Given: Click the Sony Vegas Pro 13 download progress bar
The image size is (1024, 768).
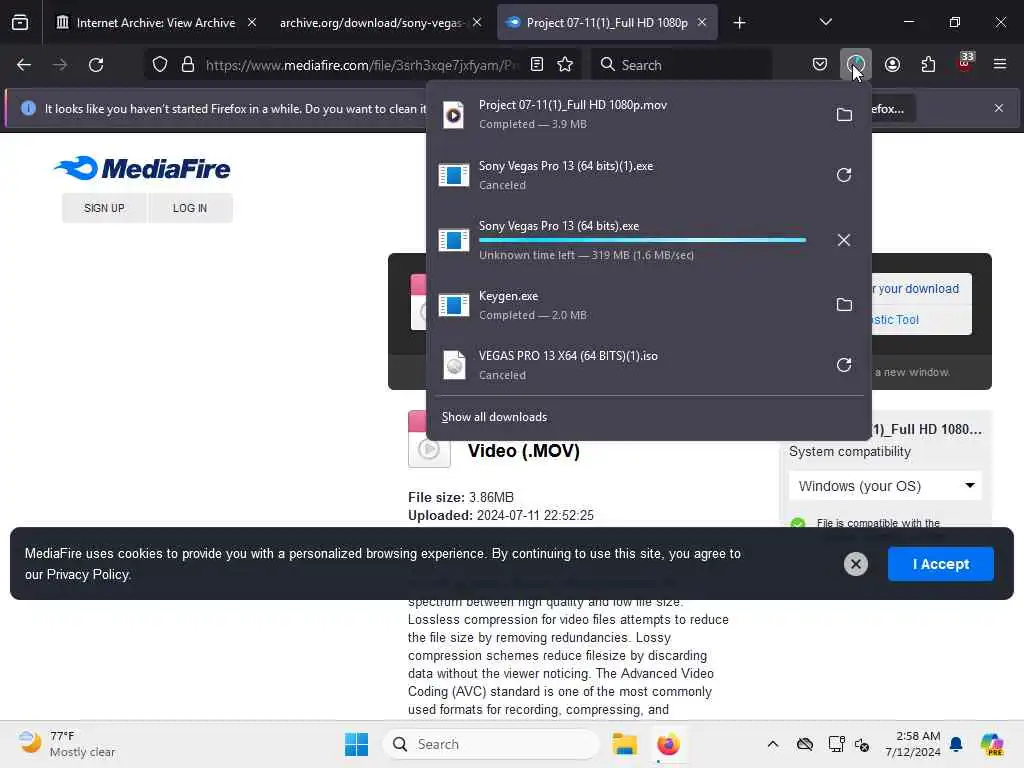Looking at the screenshot, I should (643, 240).
